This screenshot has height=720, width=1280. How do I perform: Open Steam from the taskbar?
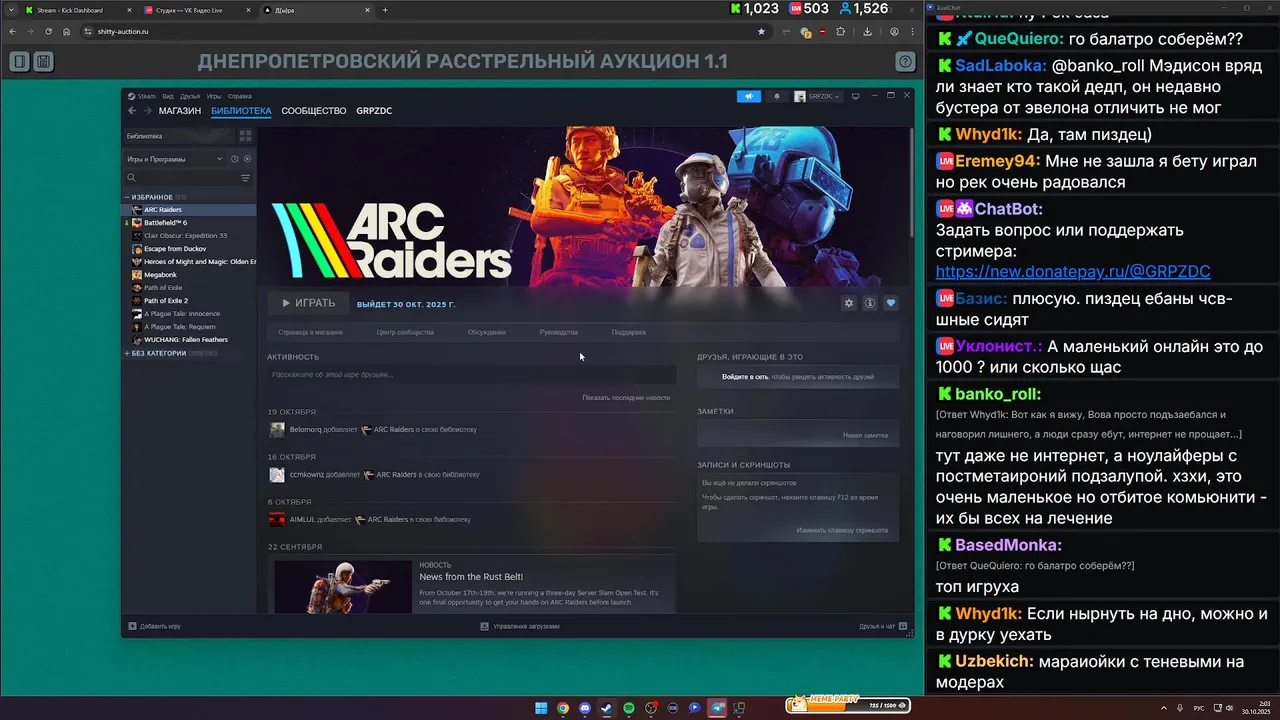pos(607,708)
